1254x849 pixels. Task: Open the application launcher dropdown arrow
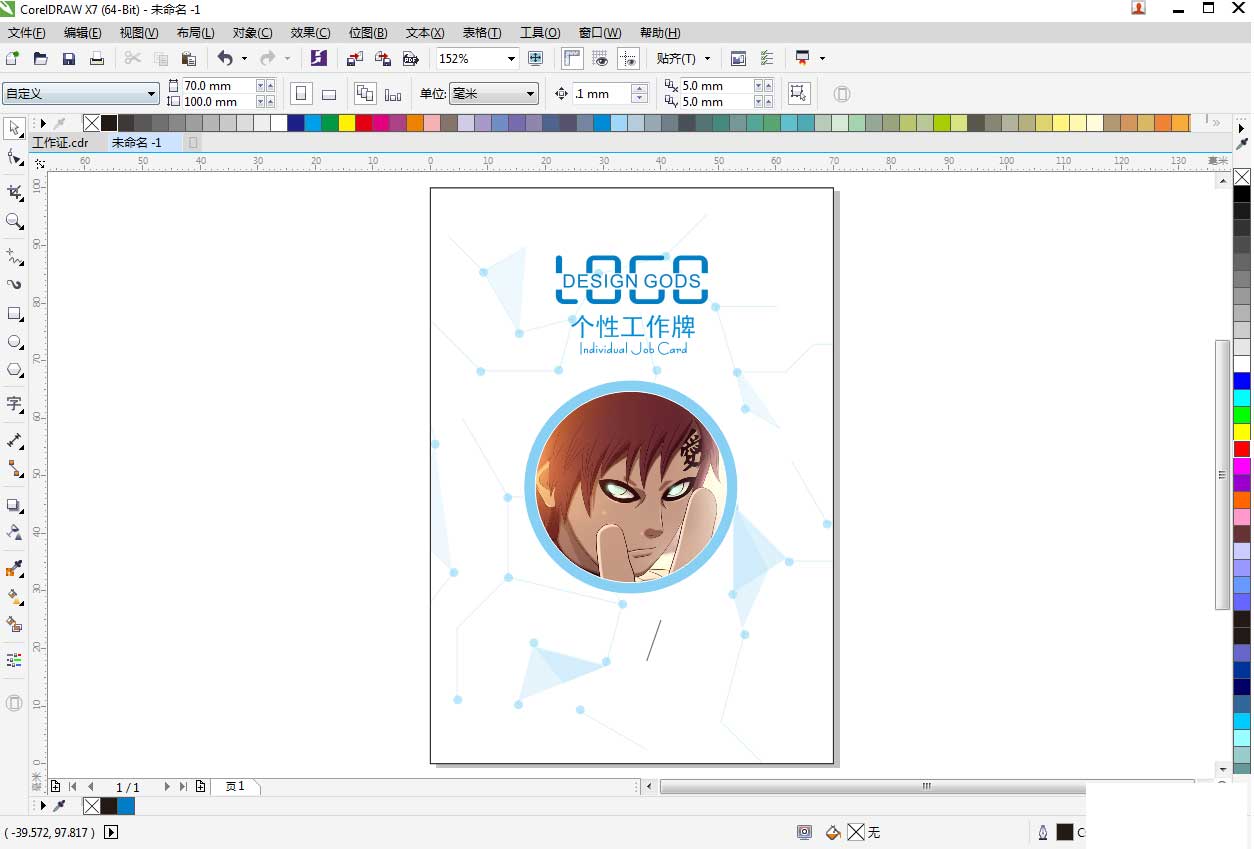(822, 59)
